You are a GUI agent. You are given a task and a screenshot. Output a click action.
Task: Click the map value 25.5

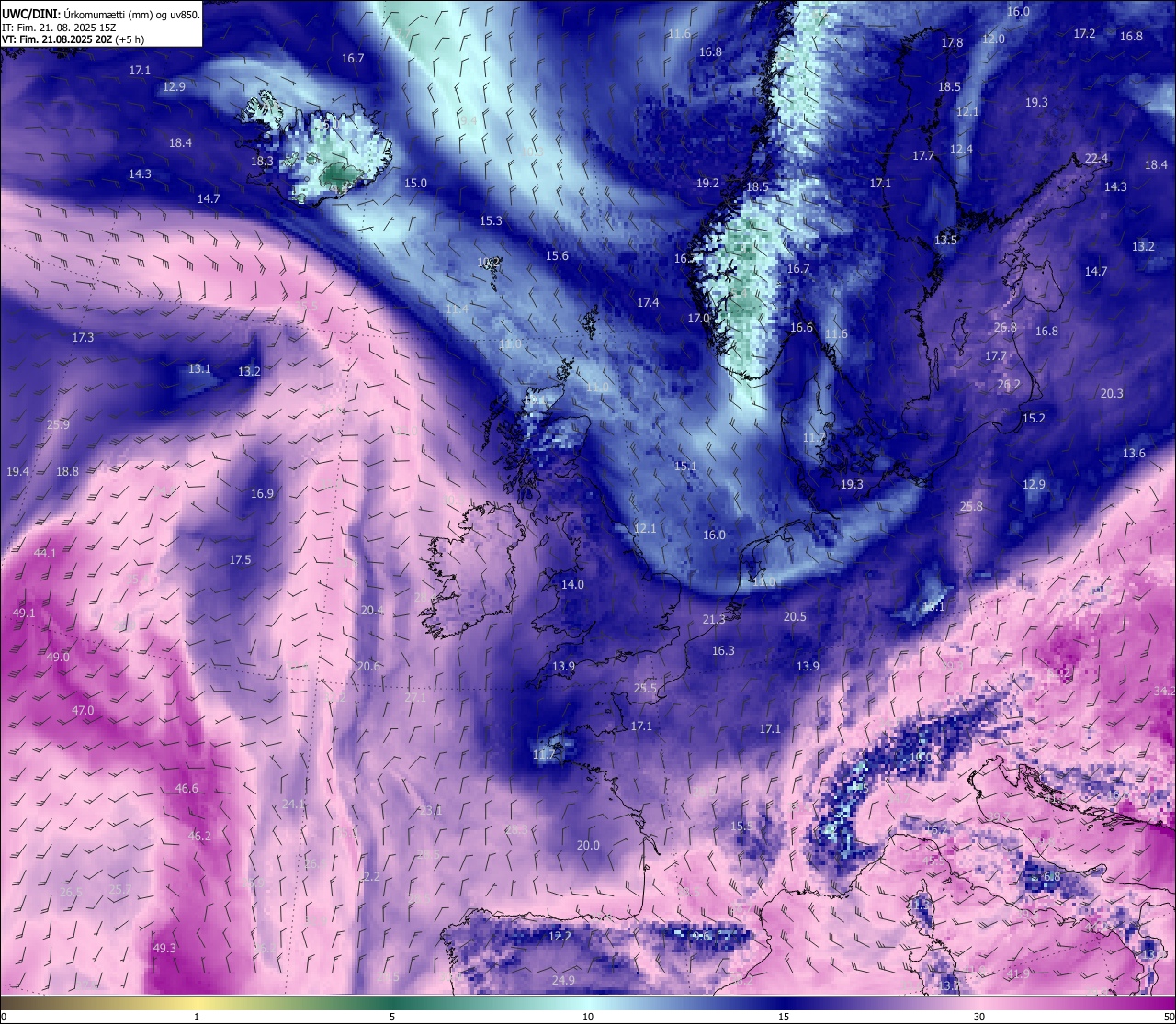point(646,688)
